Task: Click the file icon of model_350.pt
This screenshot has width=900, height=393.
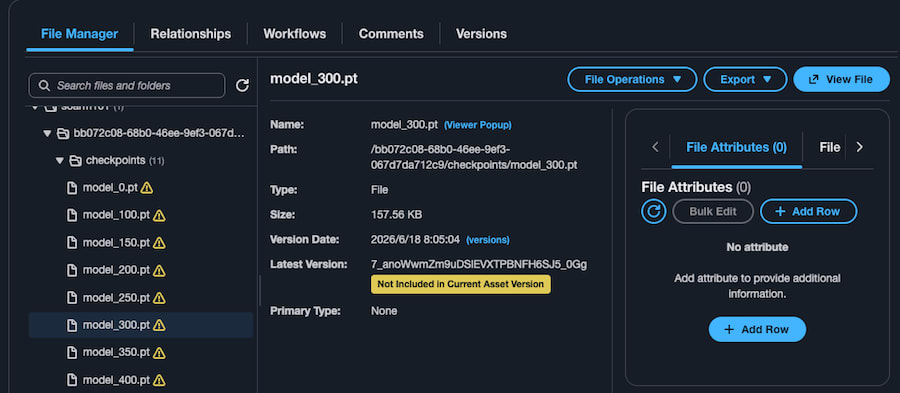Action: [x=72, y=352]
